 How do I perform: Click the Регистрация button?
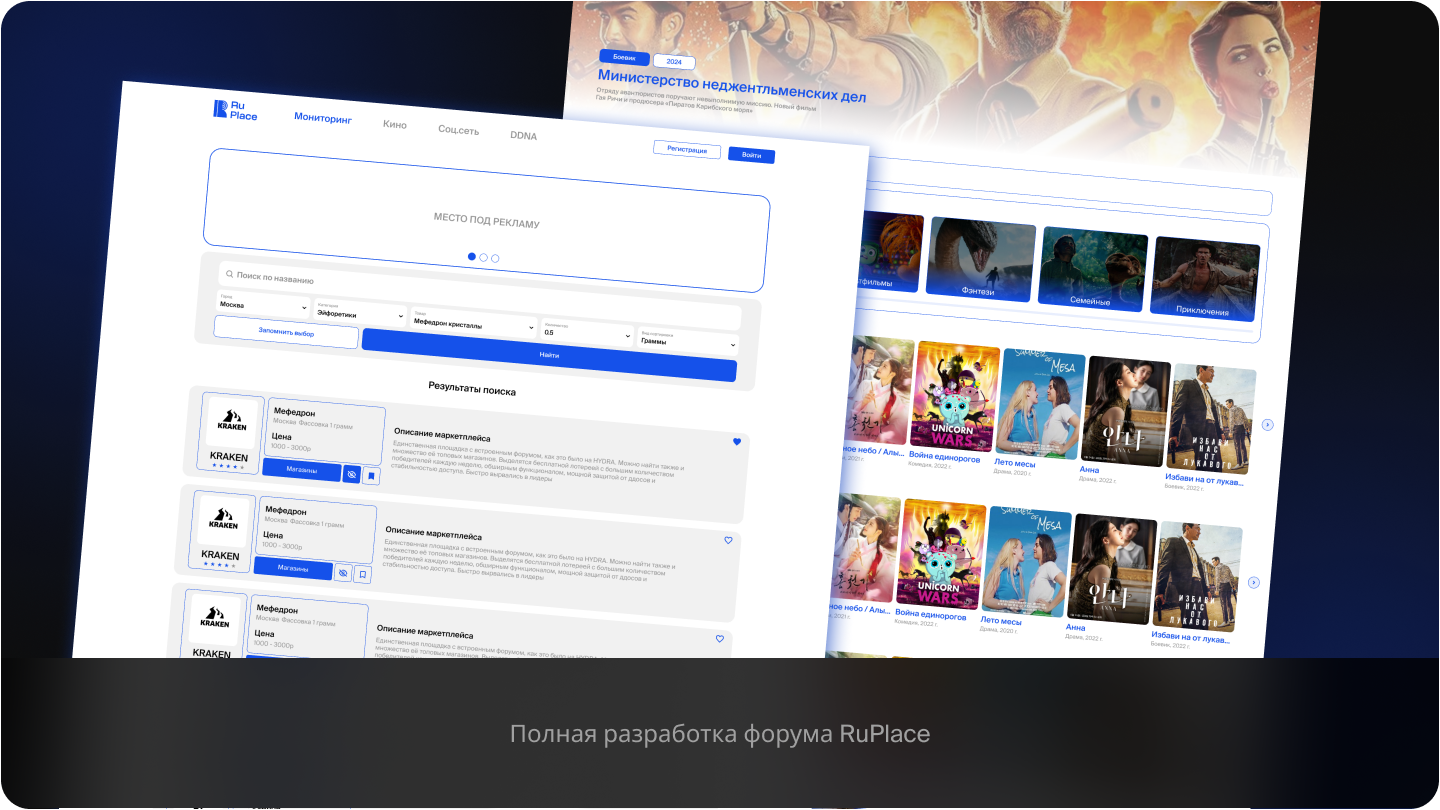[687, 149]
